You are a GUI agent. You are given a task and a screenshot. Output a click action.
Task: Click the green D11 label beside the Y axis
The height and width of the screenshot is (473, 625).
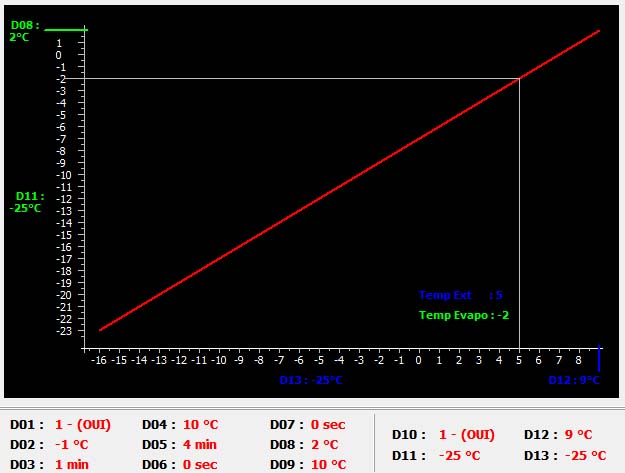pos(25,202)
